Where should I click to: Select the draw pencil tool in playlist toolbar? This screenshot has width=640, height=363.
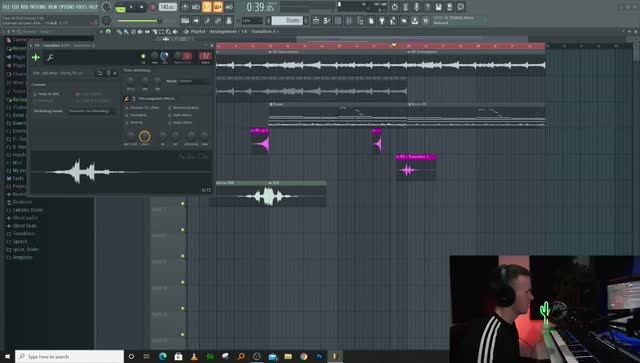pos(119,31)
